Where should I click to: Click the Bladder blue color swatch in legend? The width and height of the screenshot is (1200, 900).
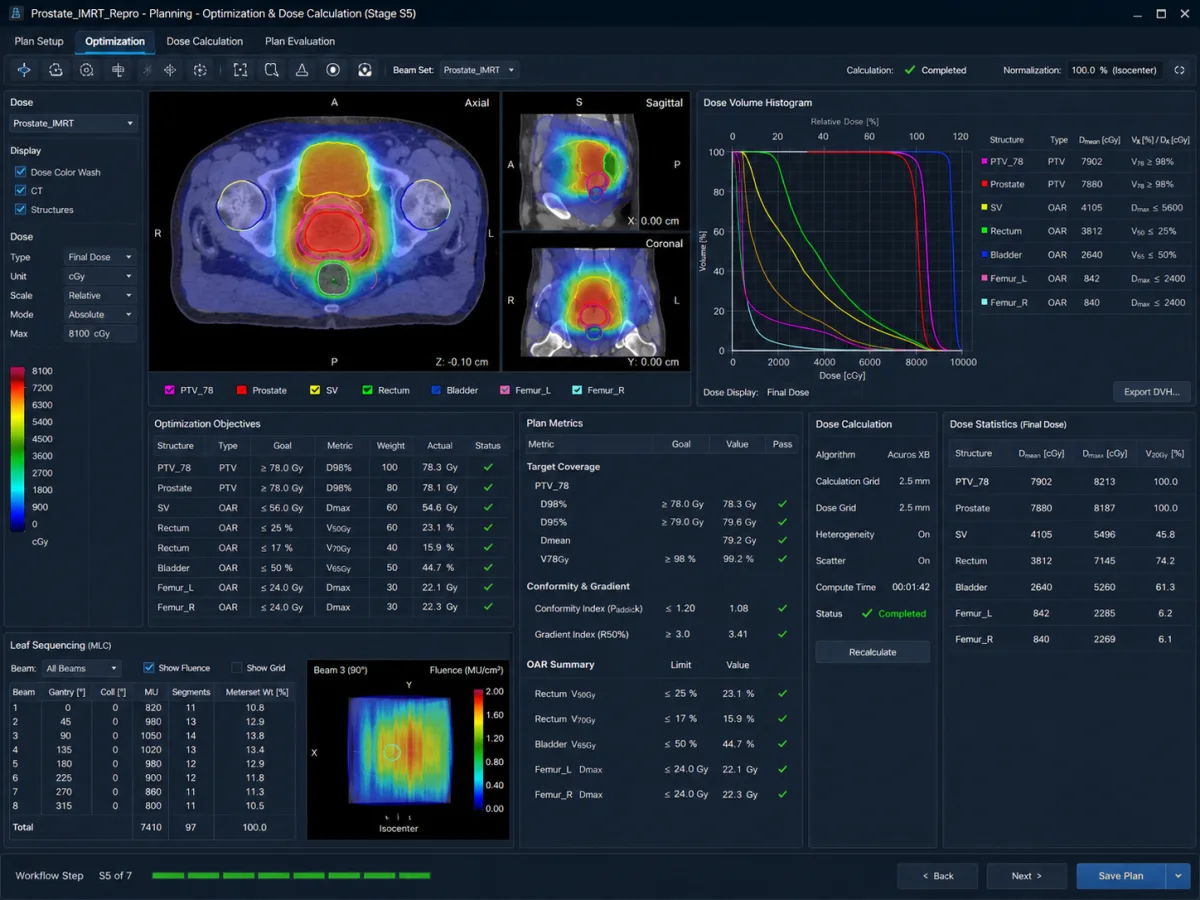click(x=437, y=390)
